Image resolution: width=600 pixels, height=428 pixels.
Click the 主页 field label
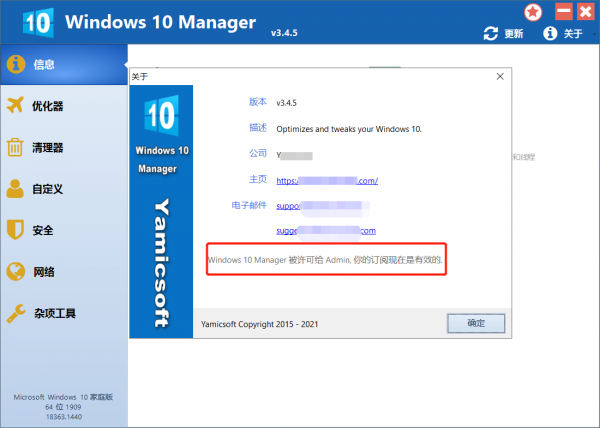point(258,179)
